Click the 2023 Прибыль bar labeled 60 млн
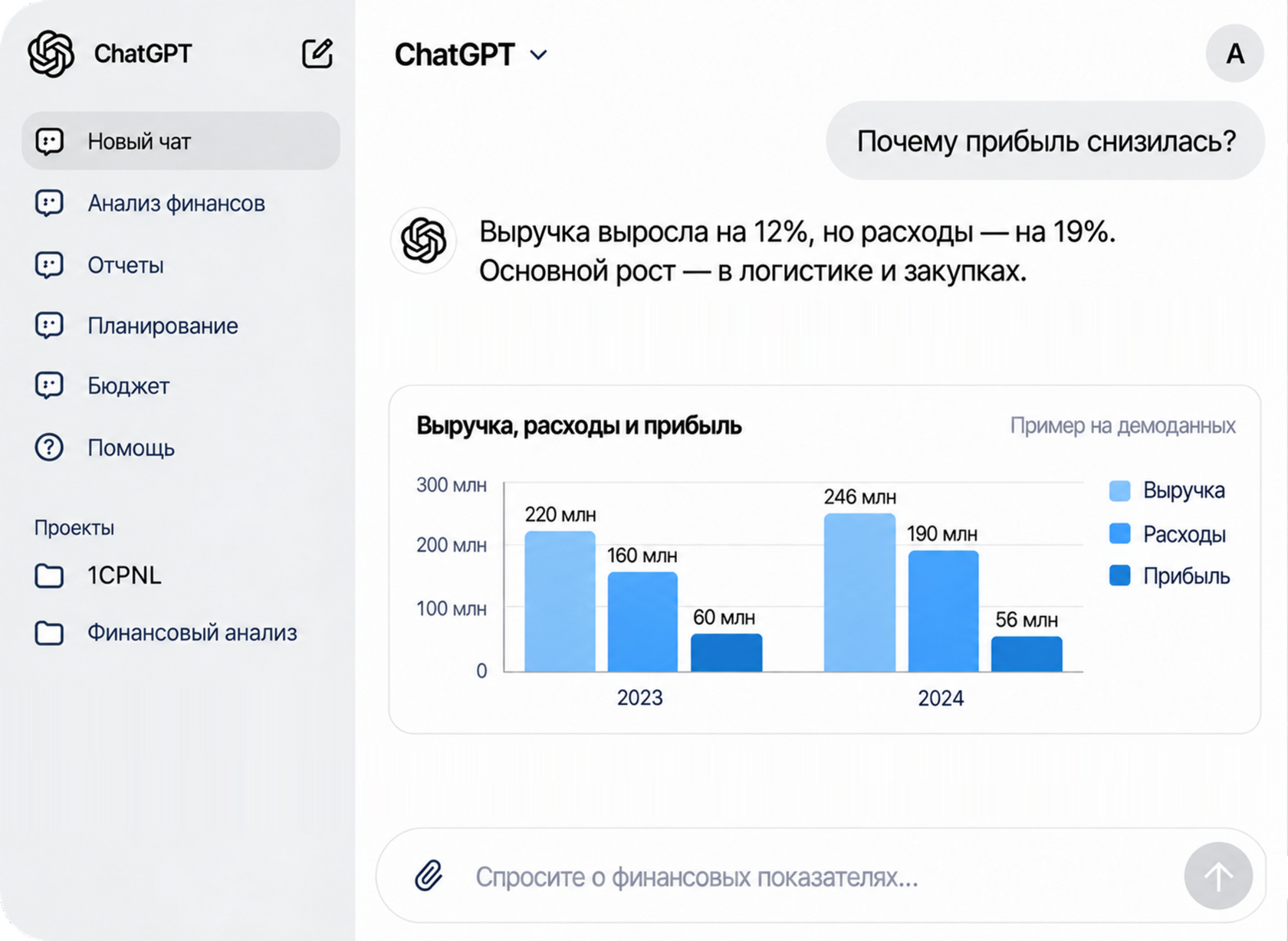Image resolution: width=1288 pixels, height=941 pixels. point(727,653)
